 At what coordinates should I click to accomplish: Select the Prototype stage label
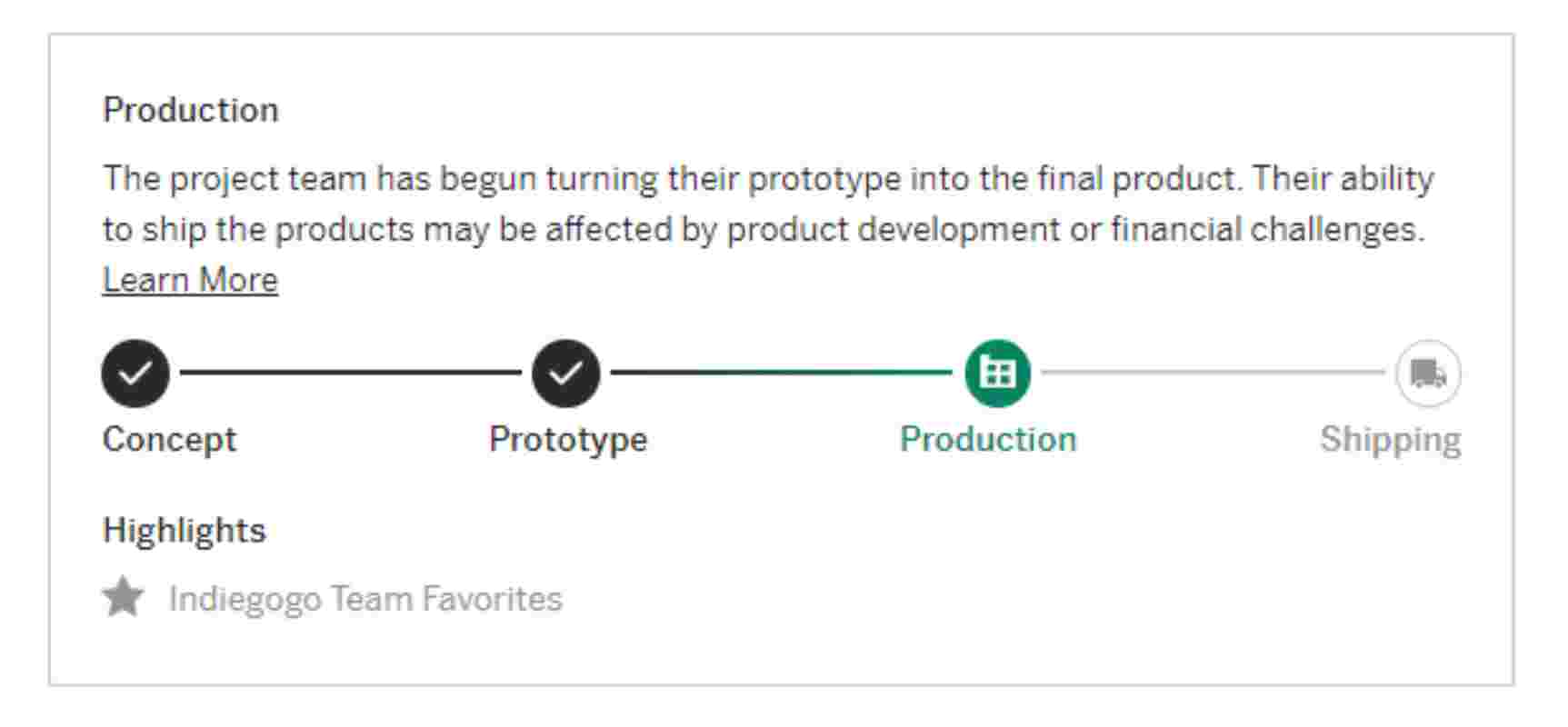[x=568, y=440]
